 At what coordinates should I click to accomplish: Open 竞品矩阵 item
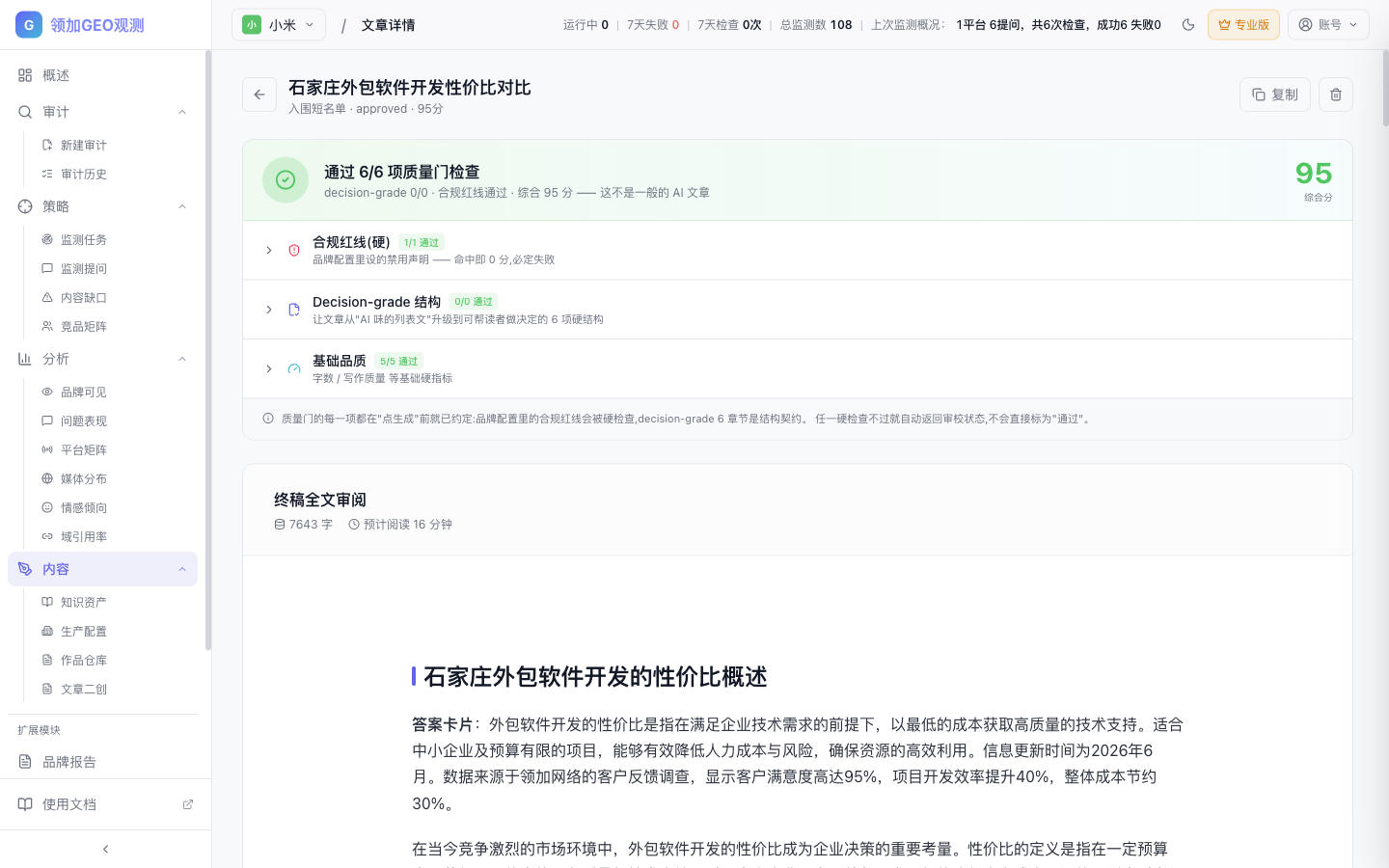[83, 326]
